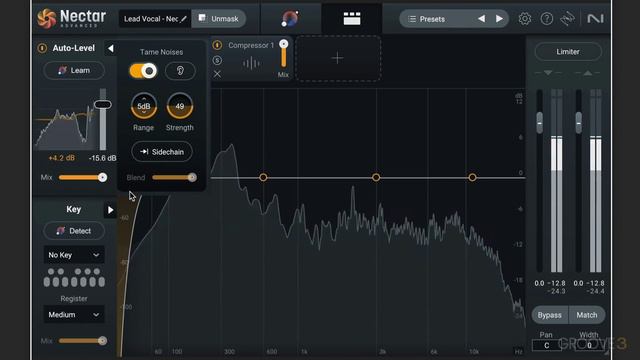Toggle the Bypass button

[549, 315]
